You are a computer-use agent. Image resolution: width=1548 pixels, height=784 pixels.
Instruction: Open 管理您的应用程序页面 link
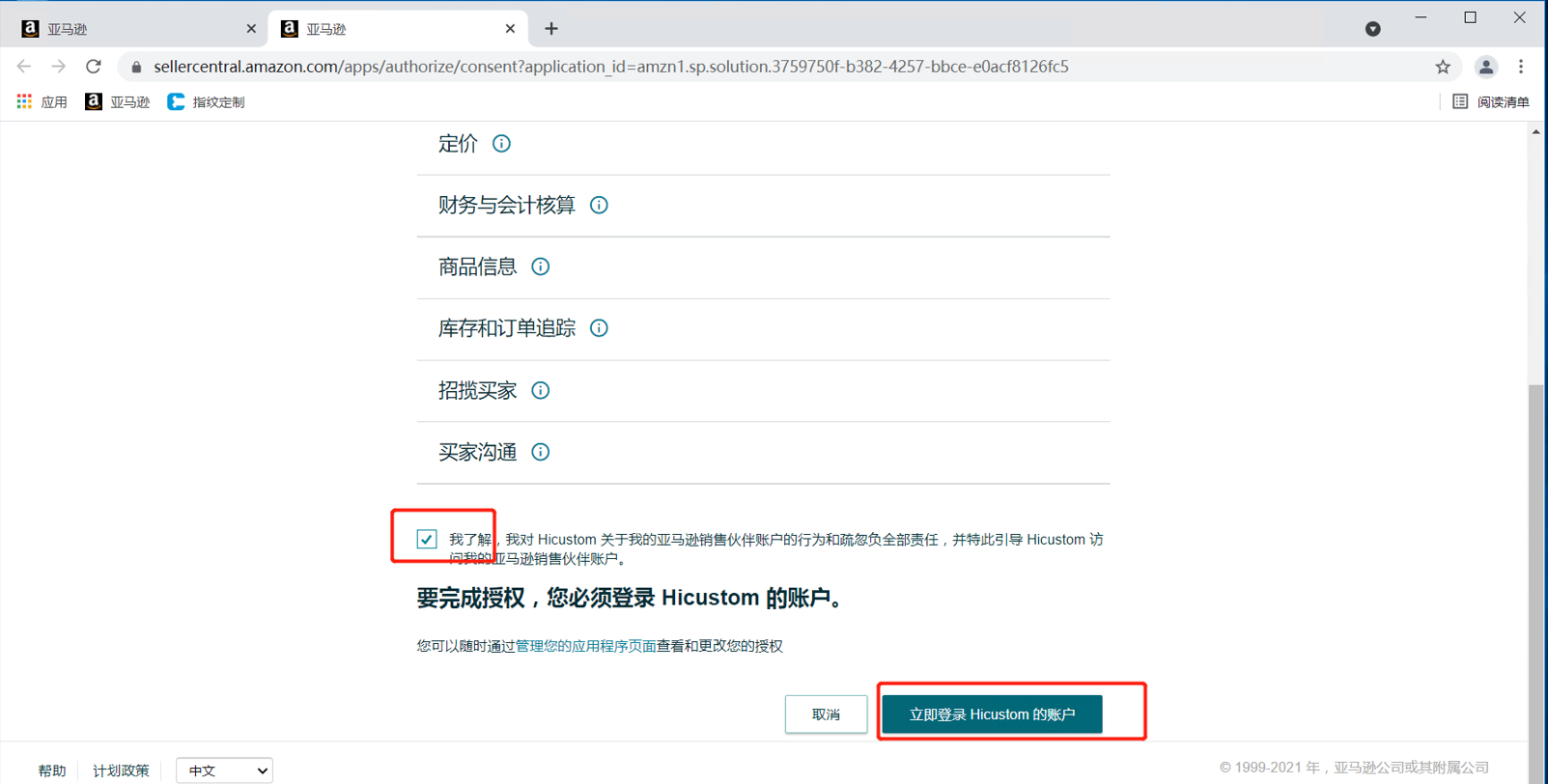coord(585,646)
